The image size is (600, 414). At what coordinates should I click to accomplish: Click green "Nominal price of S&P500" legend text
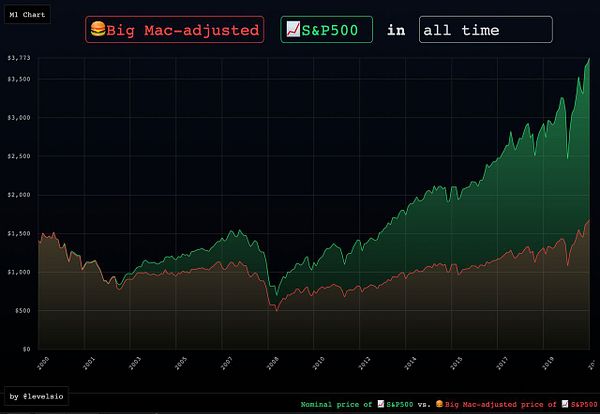tap(357, 404)
